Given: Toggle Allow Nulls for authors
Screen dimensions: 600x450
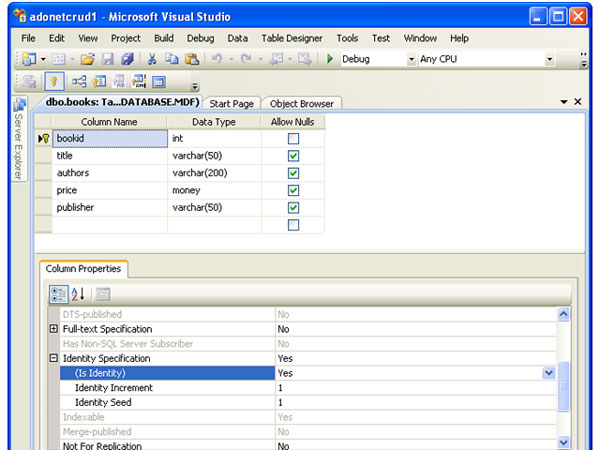Looking at the screenshot, I should pos(293,173).
